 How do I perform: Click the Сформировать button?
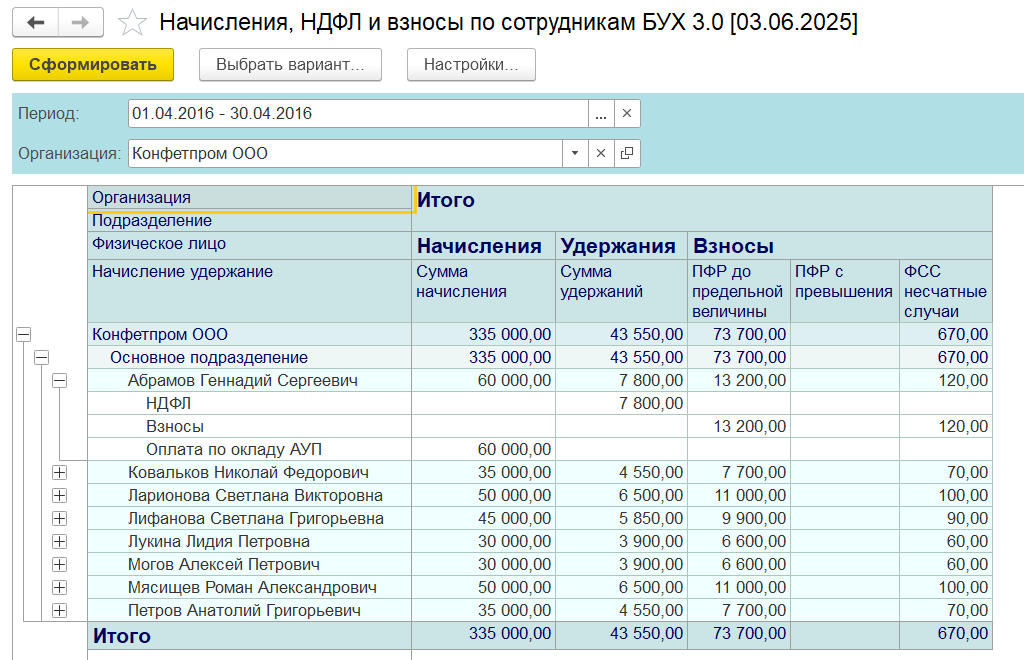93,65
